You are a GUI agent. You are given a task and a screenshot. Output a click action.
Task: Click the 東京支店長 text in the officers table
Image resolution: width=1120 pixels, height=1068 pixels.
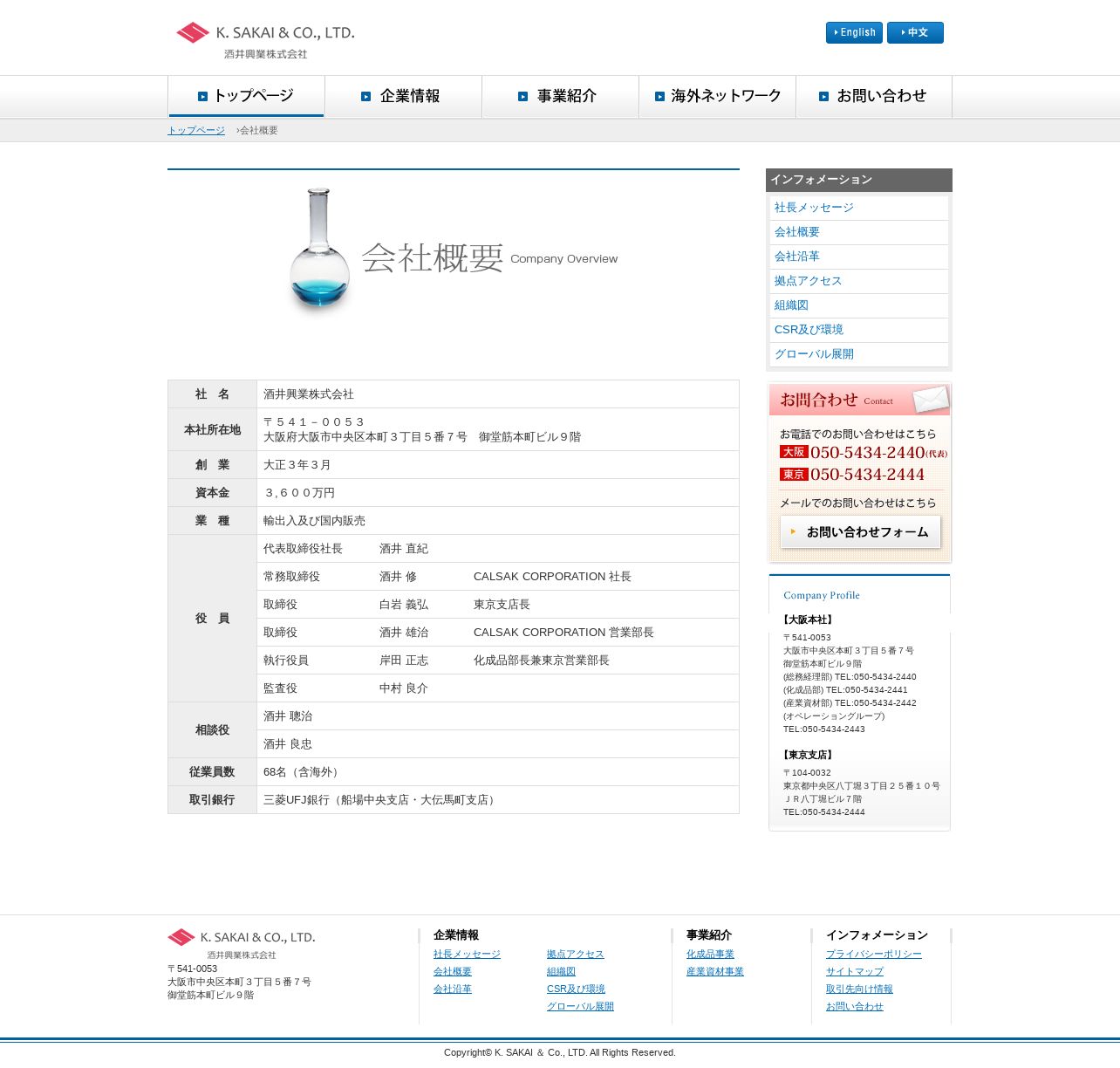[x=502, y=605]
